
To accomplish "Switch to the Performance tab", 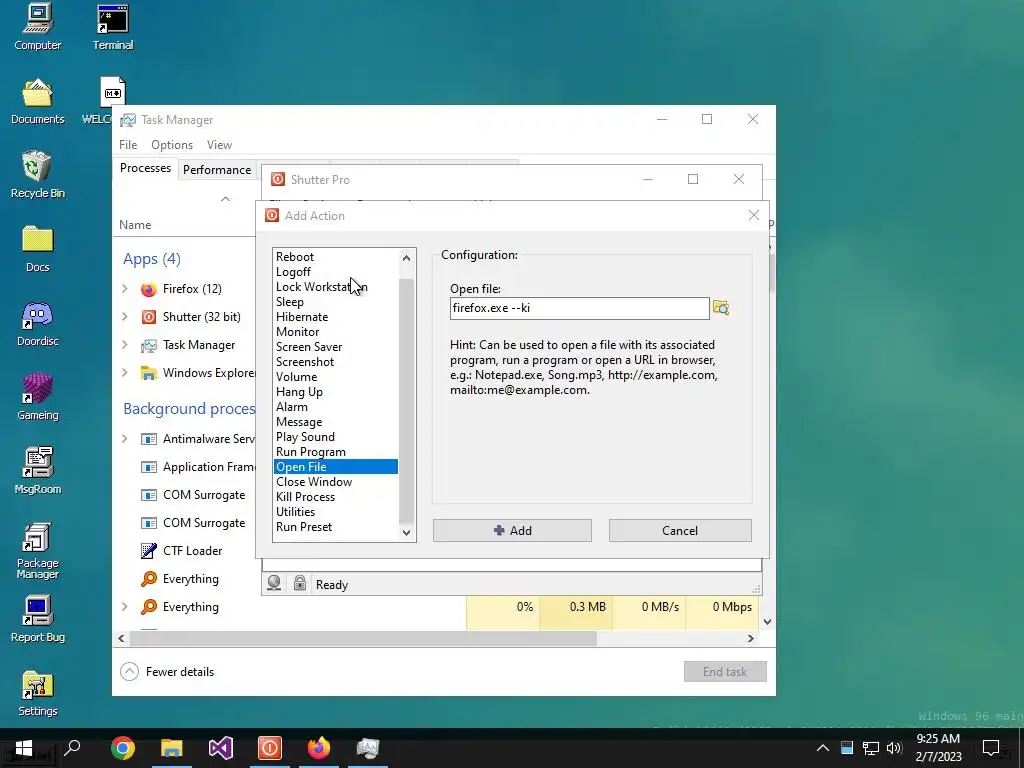I will (217, 170).
